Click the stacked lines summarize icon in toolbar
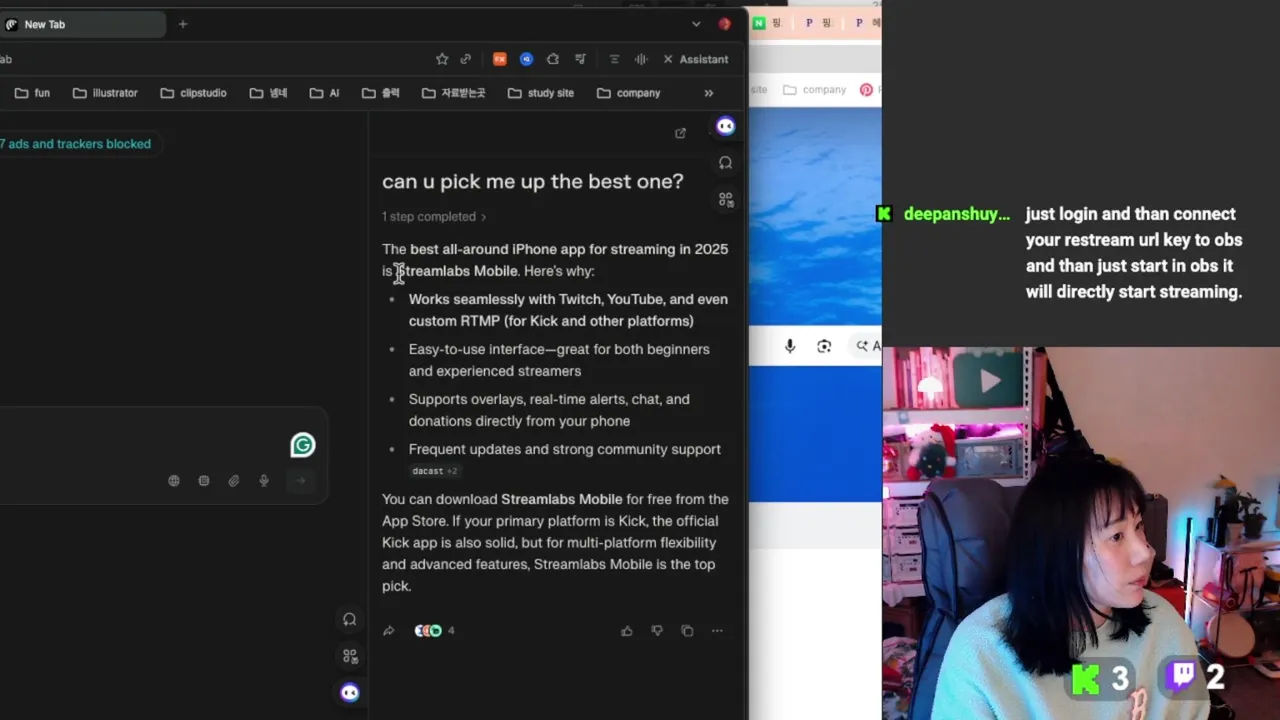1280x720 pixels. 614,59
